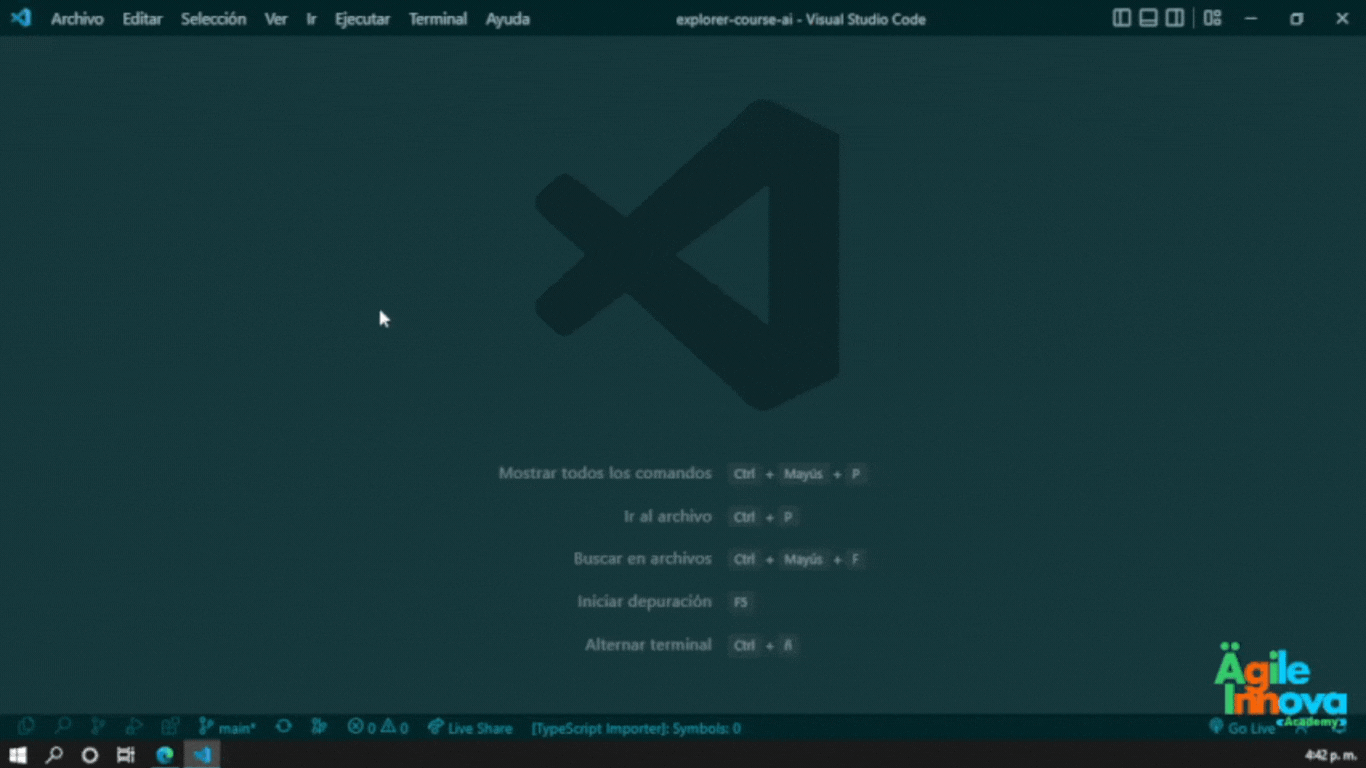Click the git graph icon after sync
The image size is (1366, 768).
pyautogui.click(x=319, y=727)
